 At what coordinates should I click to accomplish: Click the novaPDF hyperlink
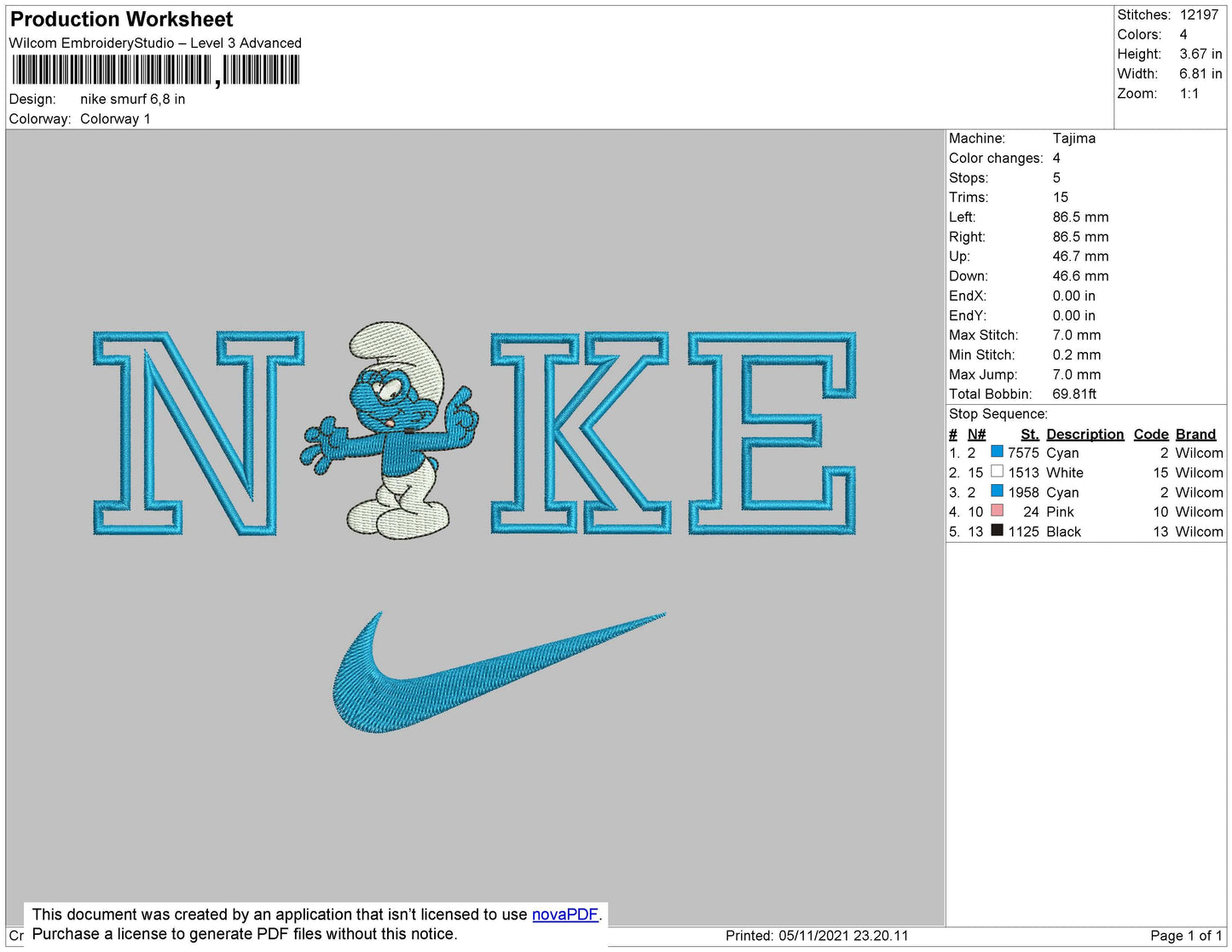565,914
